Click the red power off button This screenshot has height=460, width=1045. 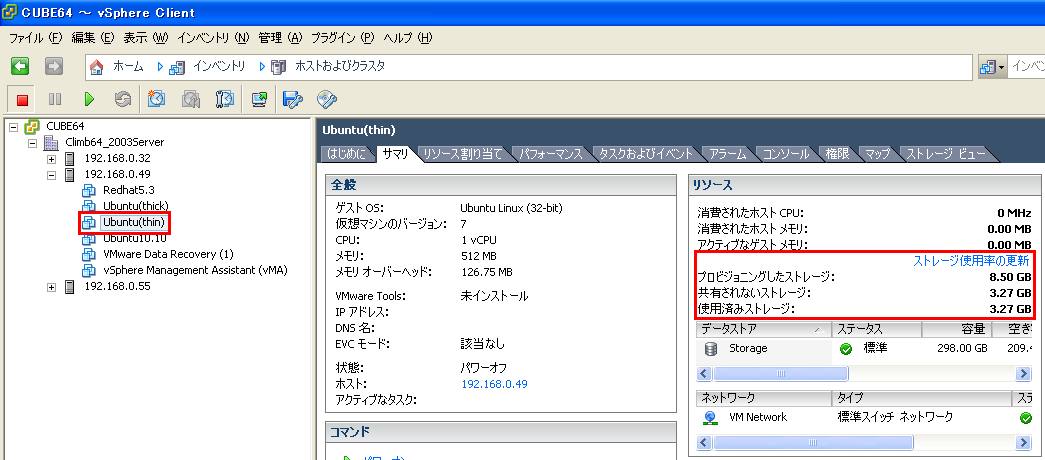click(22, 99)
